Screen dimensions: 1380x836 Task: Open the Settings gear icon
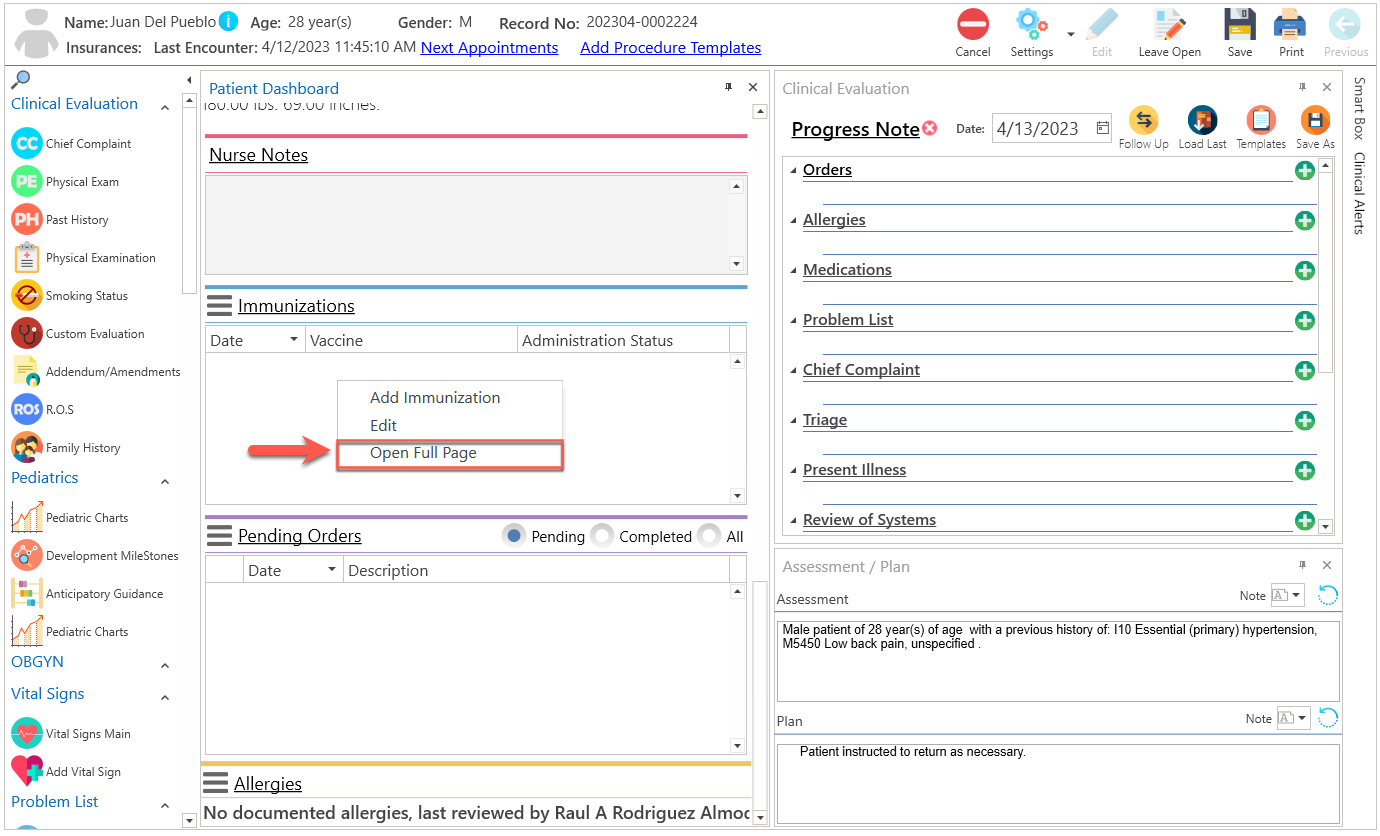[1030, 24]
